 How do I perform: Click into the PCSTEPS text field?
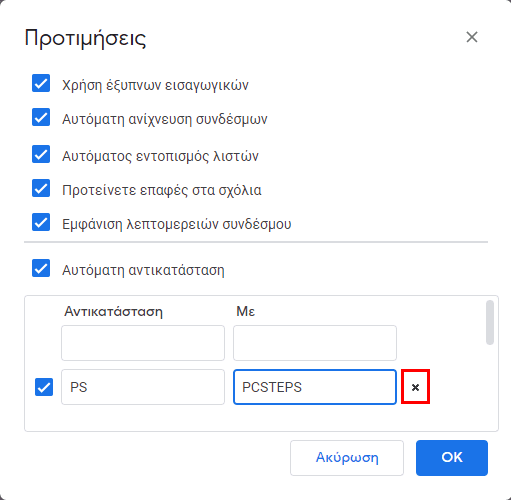pos(315,387)
